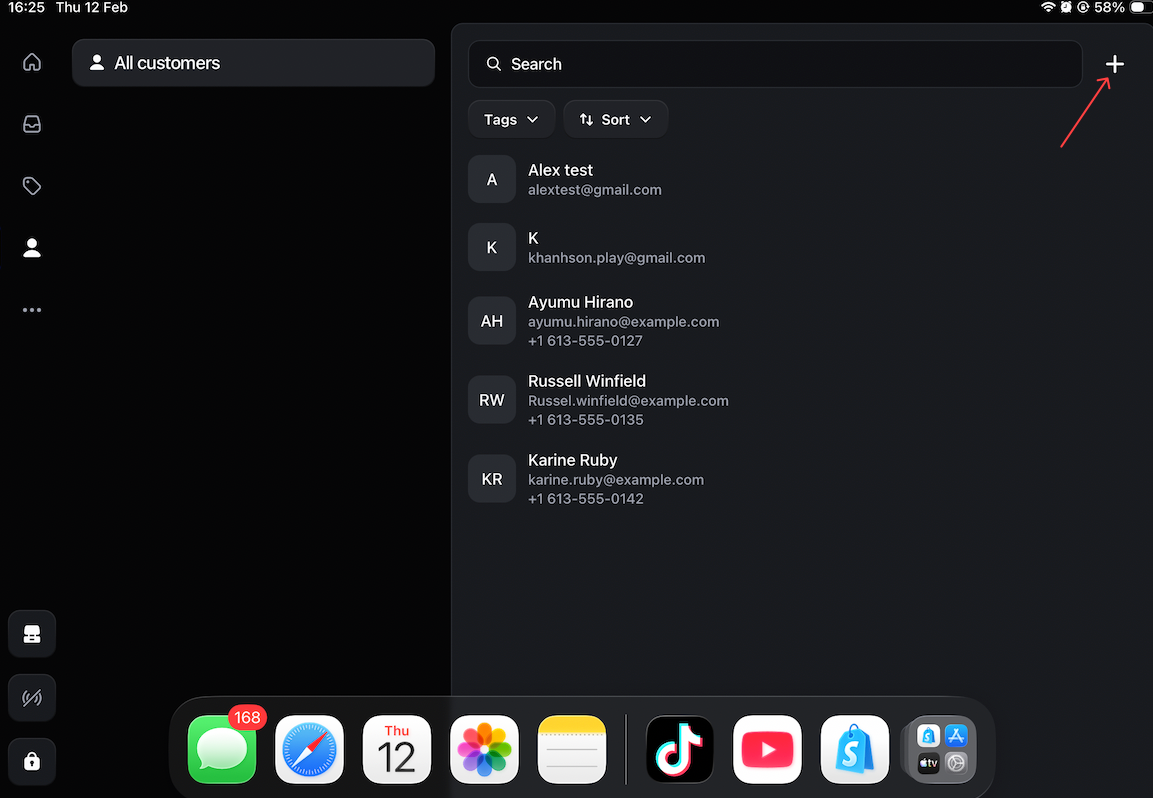This screenshot has height=798, width=1153.
Task: Select Russell Winfield from the list
Action: (x=628, y=400)
